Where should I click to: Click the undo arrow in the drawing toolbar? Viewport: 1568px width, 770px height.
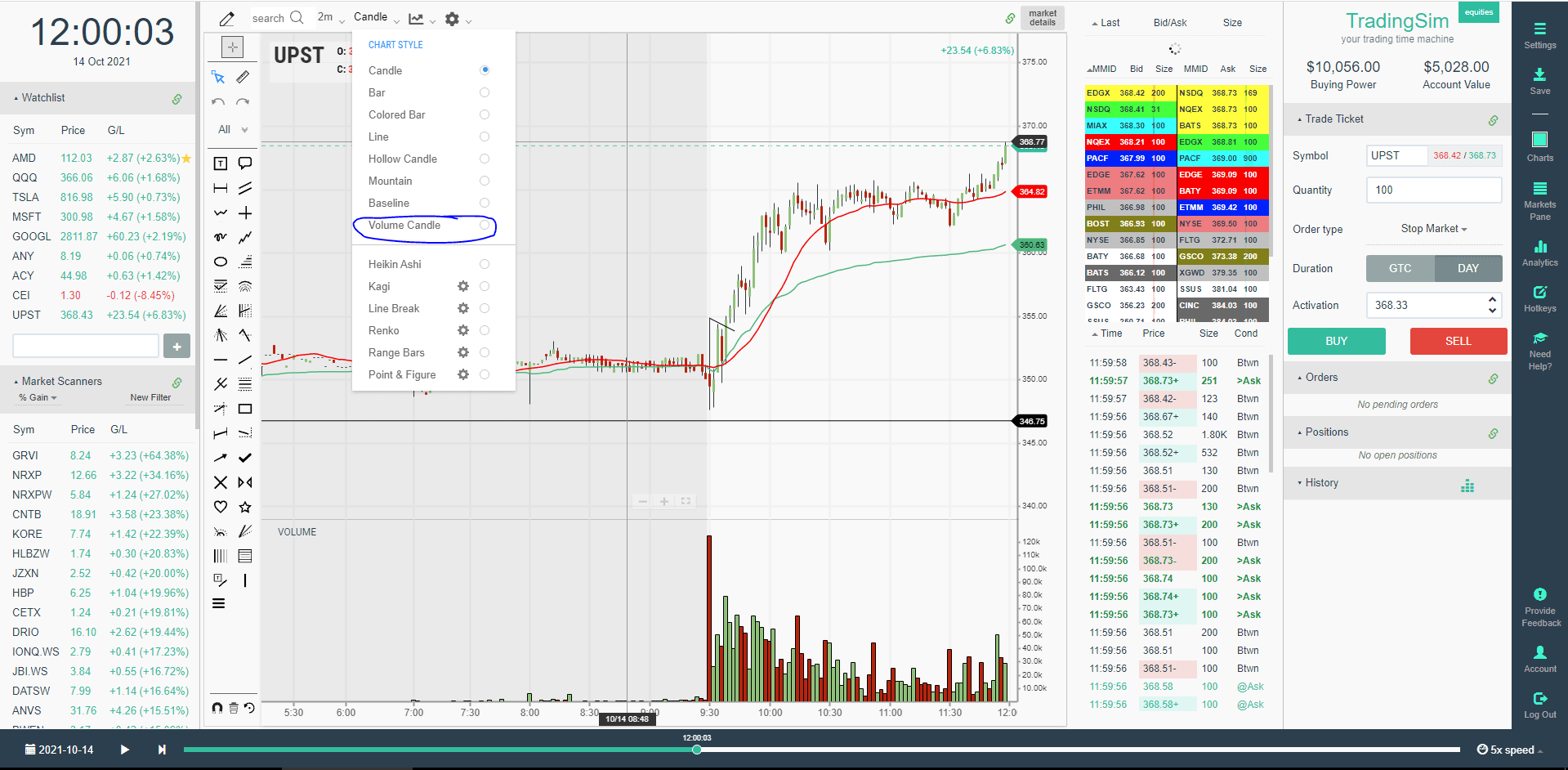tap(218, 101)
